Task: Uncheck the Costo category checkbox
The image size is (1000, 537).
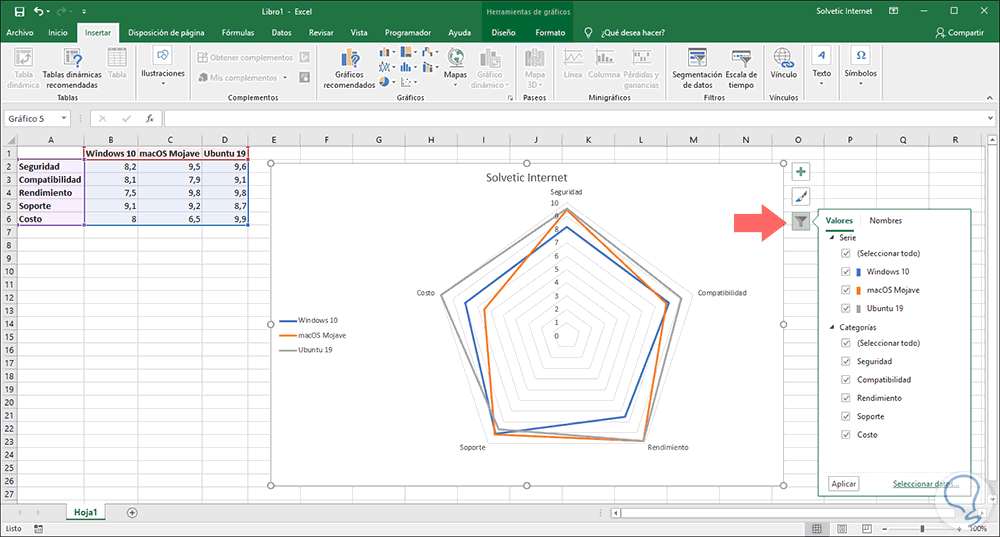Action: (846, 434)
